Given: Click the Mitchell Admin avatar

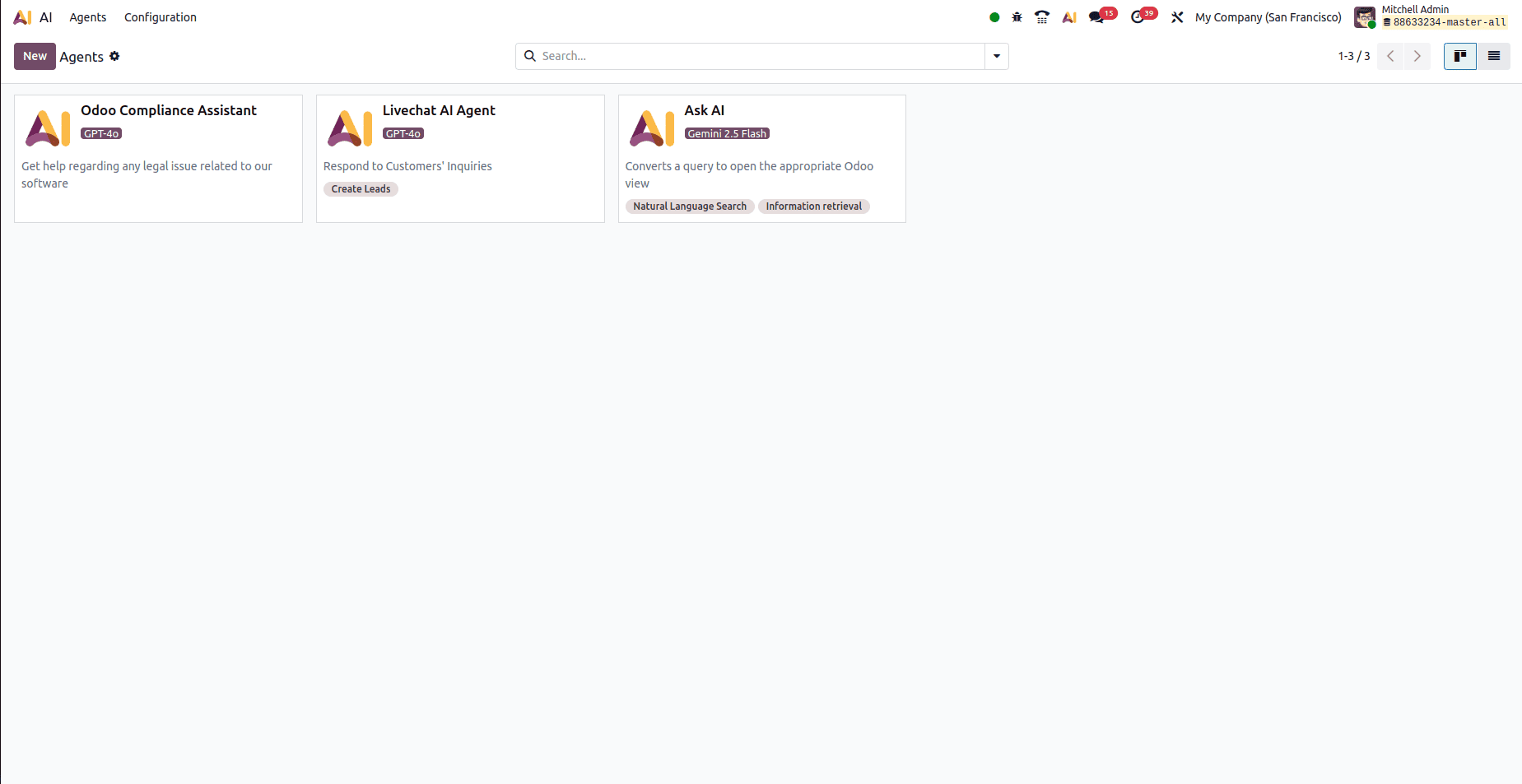Looking at the screenshot, I should pos(1365,17).
